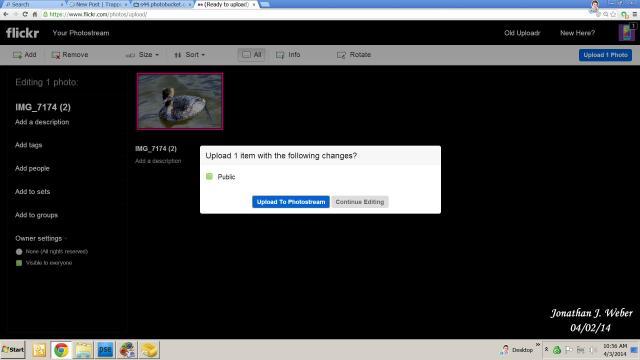This screenshot has width=640, height=360.
Task: Select the duck photo thumbnail
Action: pos(180,101)
